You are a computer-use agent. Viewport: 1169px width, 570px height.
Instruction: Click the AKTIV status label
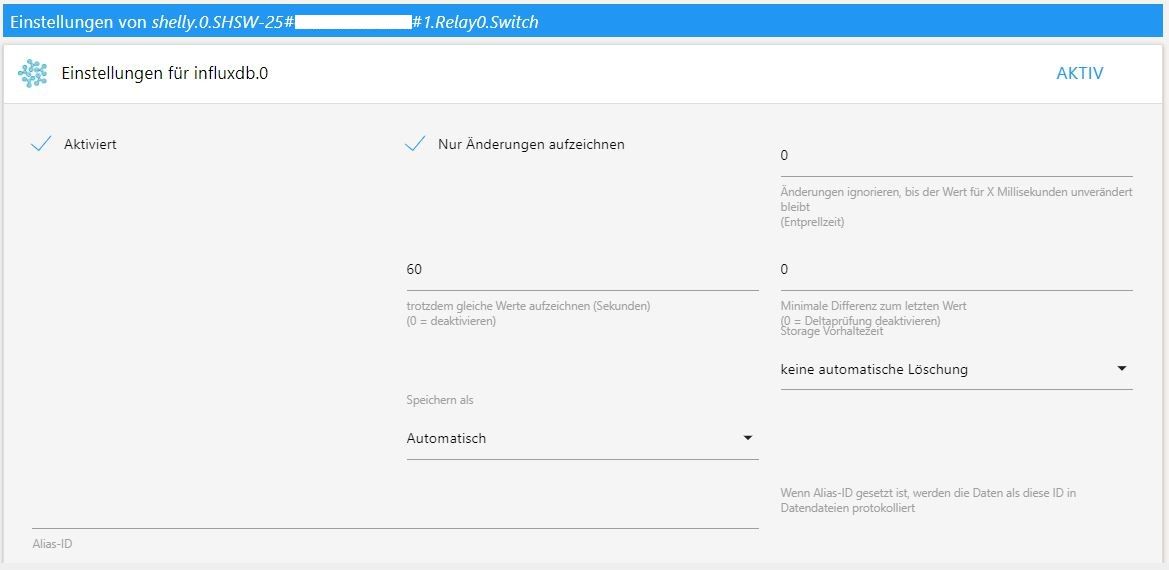click(1080, 73)
